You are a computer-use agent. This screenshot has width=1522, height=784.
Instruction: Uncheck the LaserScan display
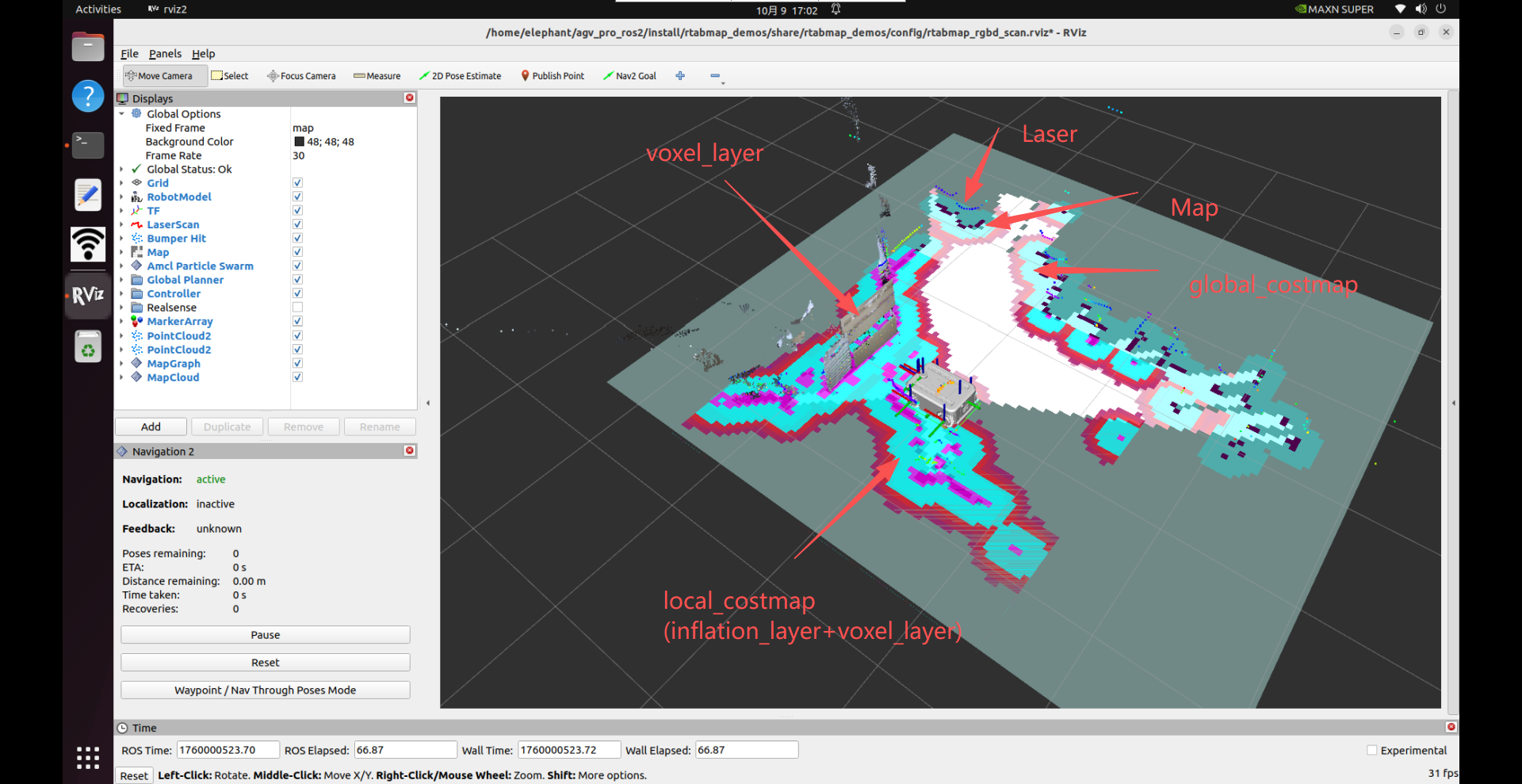tap(297, 224)
